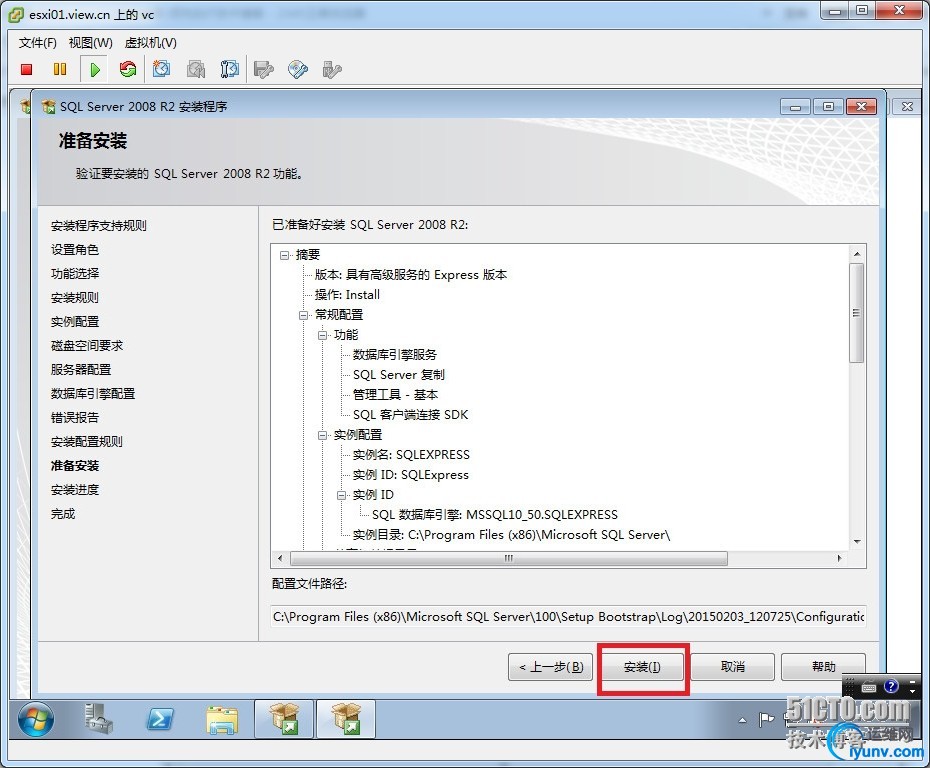Click the scroll down arrow of summary tree

click(856, 541)
